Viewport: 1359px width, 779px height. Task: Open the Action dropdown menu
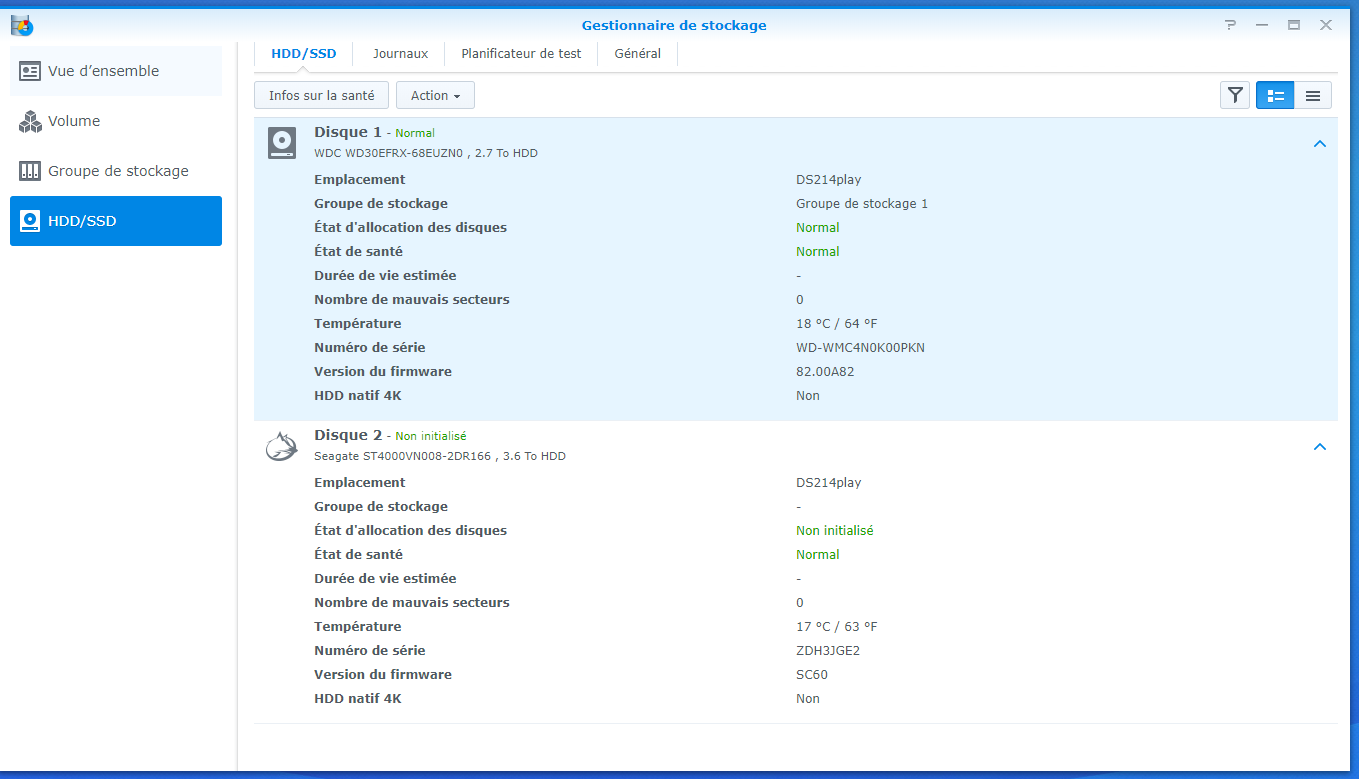(435, 95)
